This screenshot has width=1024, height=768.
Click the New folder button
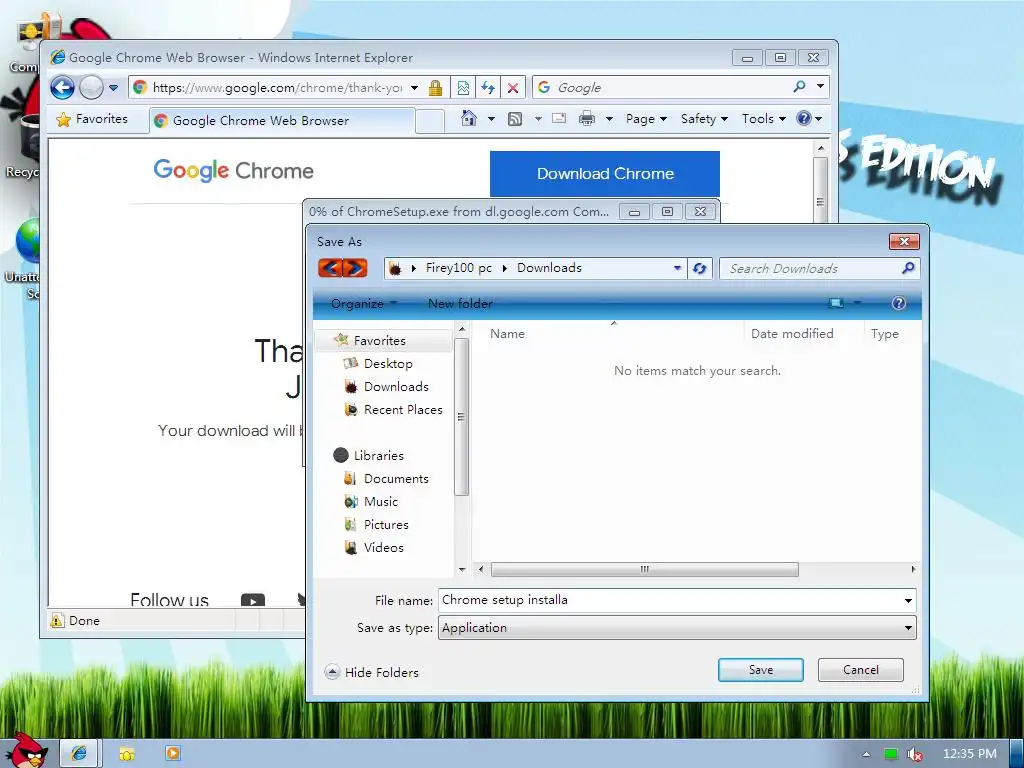pos(460,304)
